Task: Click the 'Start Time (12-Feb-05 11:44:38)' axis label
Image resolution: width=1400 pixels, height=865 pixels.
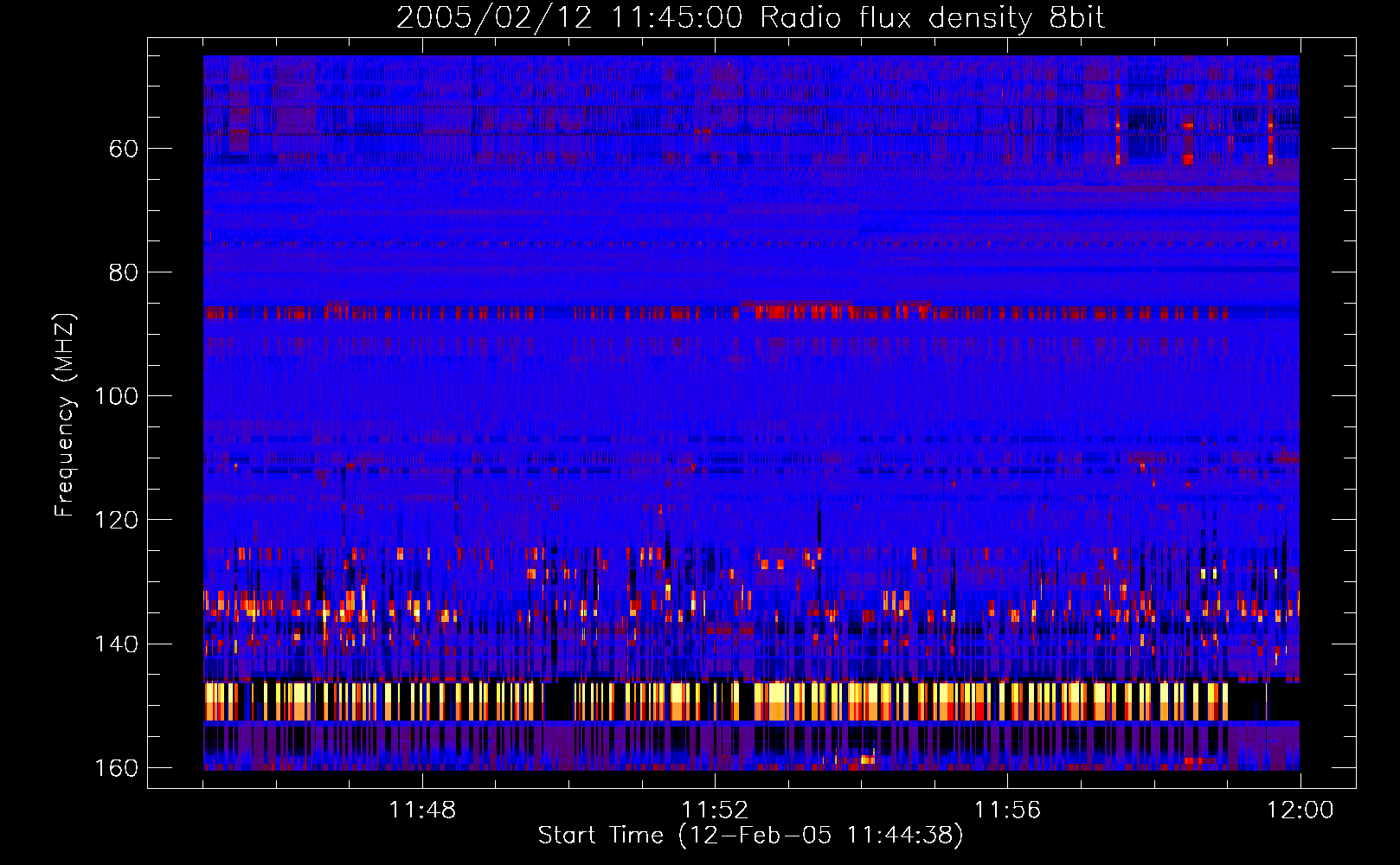Action: 750,836
